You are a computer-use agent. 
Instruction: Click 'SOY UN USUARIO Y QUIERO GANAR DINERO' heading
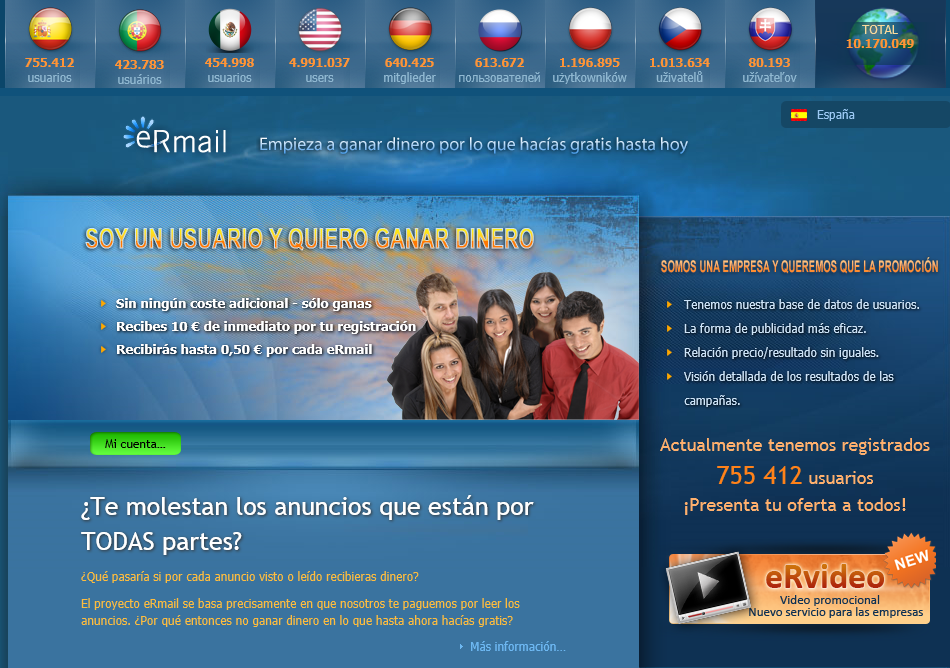pos(309,239)
